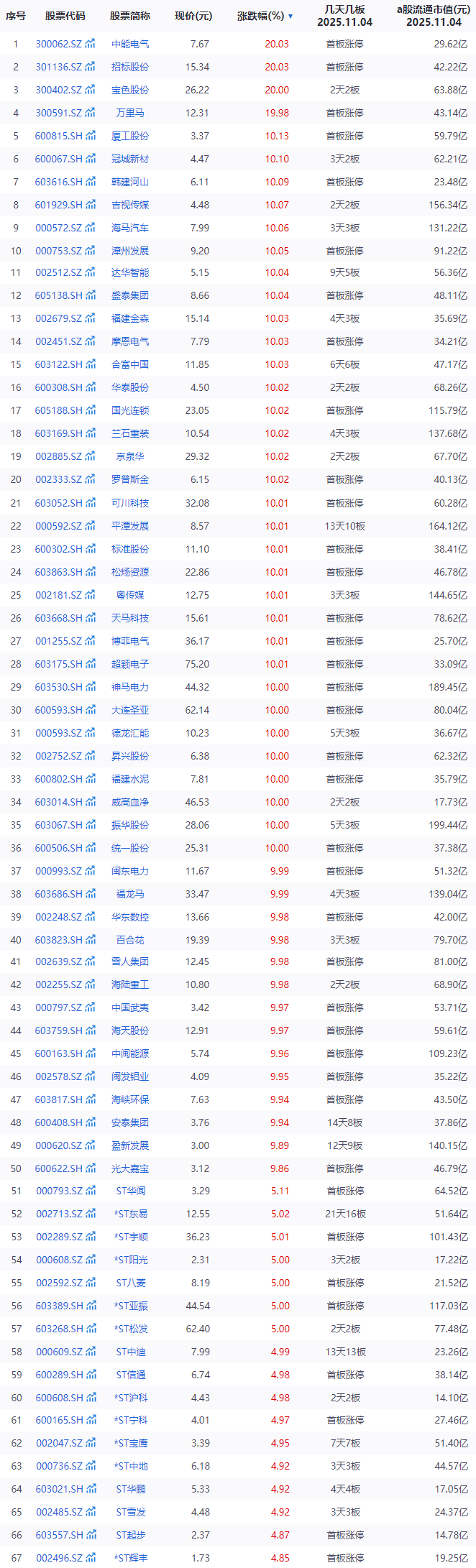Show the chart icon for 603175.SH
This screenshot has width=476, height=1568.
(91, 664)
